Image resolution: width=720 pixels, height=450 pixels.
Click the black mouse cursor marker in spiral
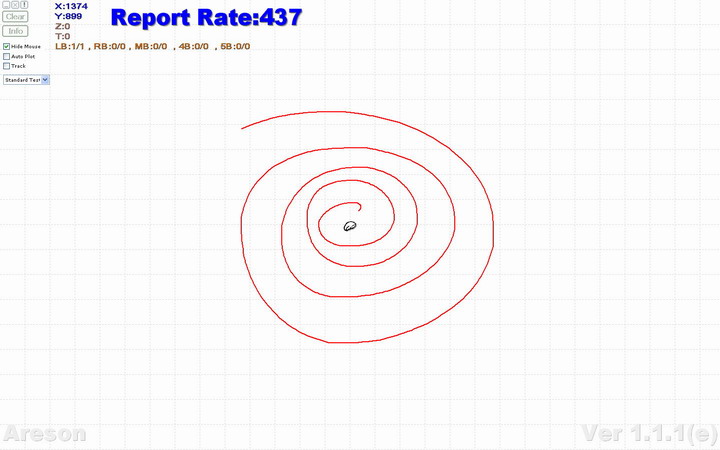click(x=350, y=226)
